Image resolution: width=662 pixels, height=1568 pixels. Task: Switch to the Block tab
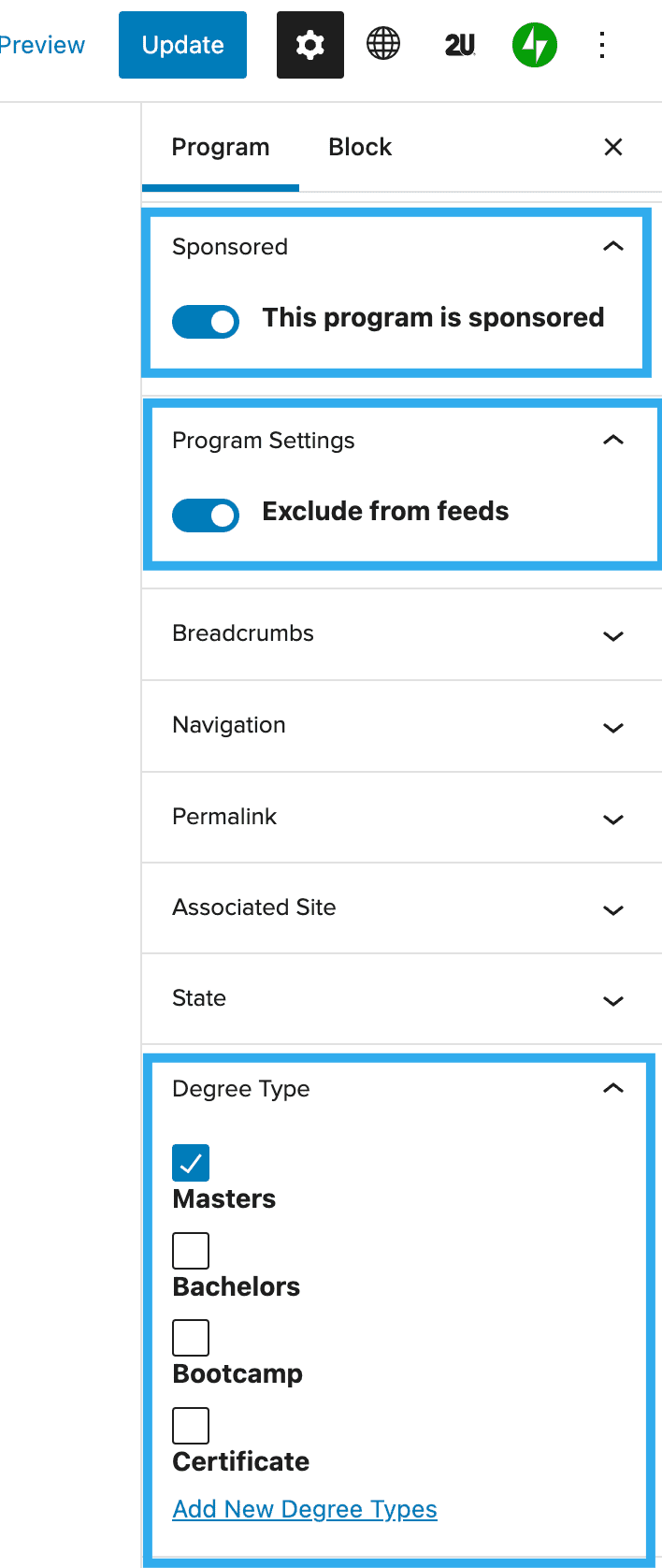(x=360, y=147)
